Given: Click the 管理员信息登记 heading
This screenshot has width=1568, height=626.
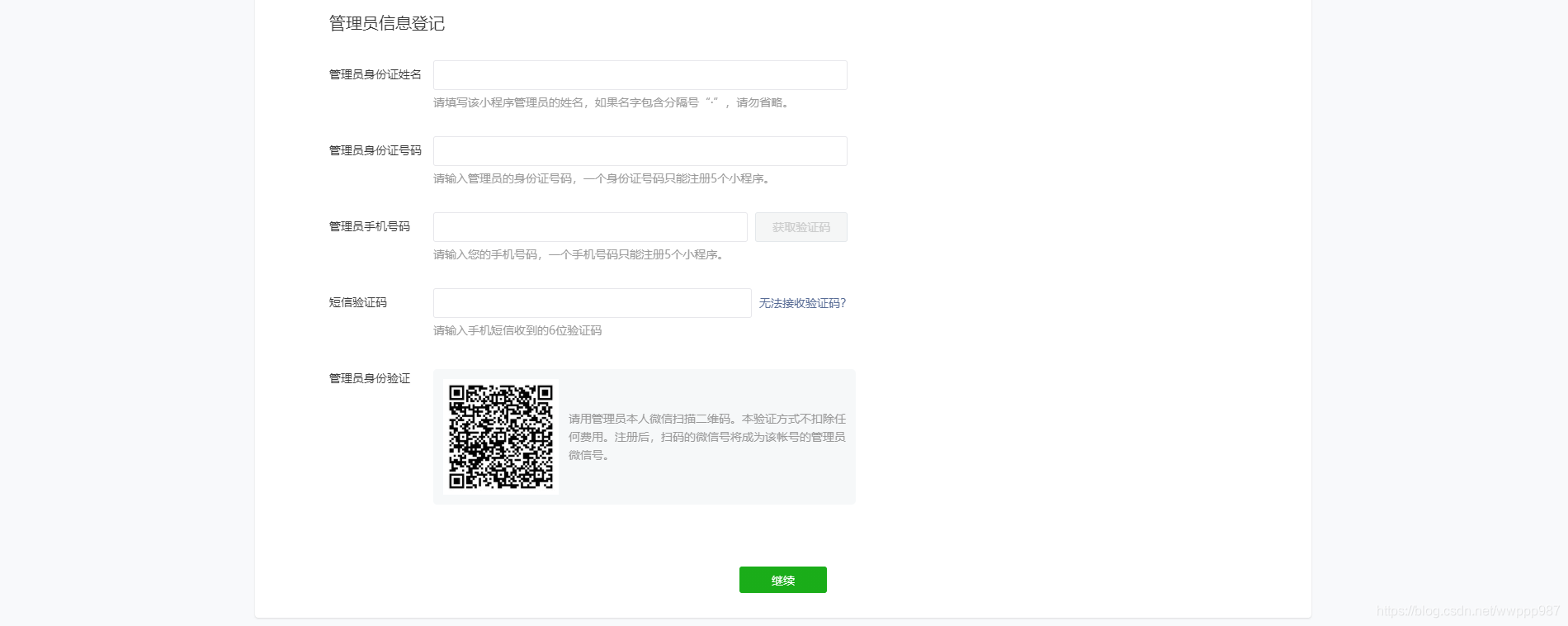Looking at the screenshot, I should coord(387,23).
